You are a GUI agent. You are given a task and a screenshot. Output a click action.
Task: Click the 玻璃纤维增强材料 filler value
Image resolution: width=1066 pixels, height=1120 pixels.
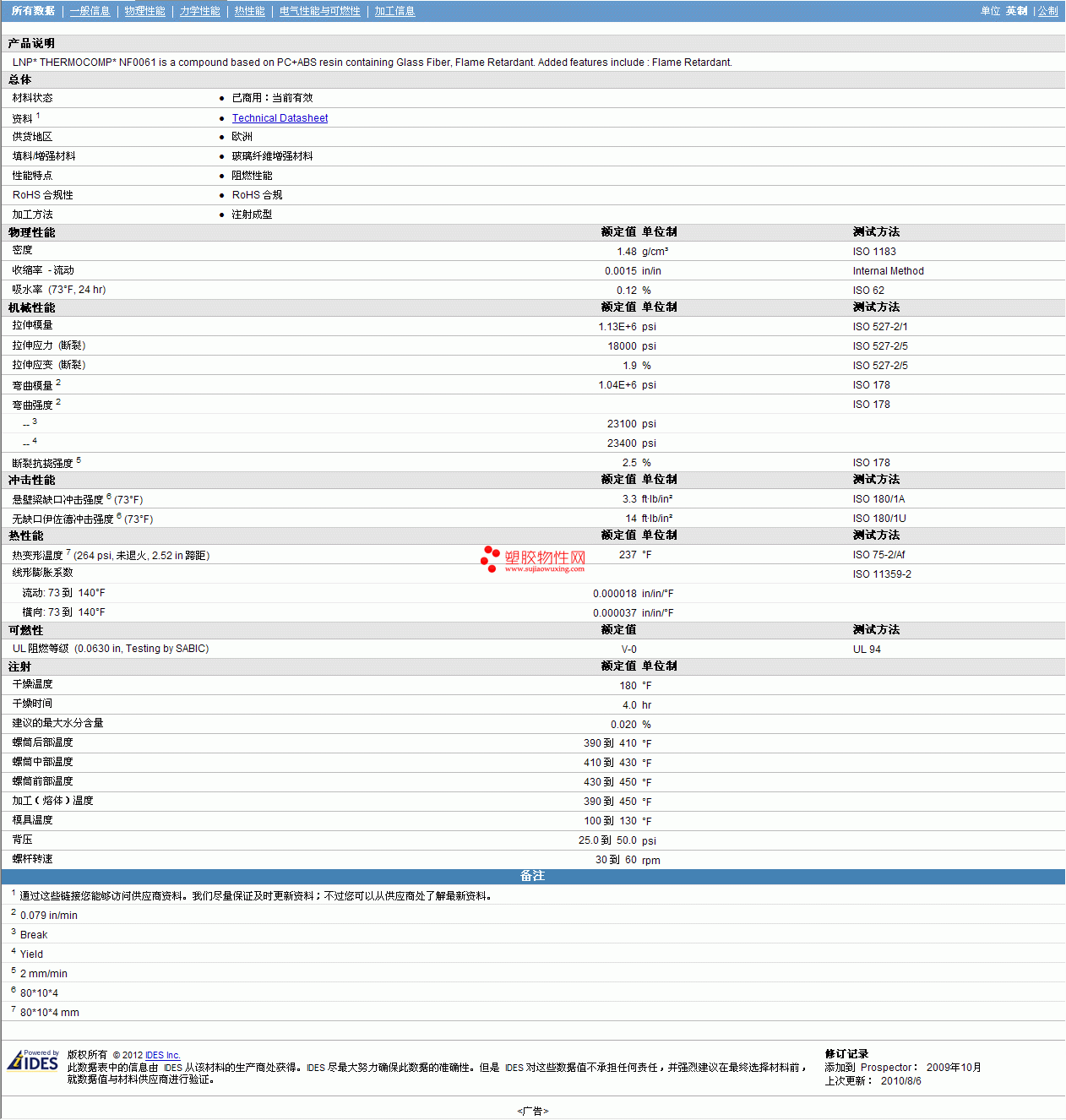tap(273, 156)
